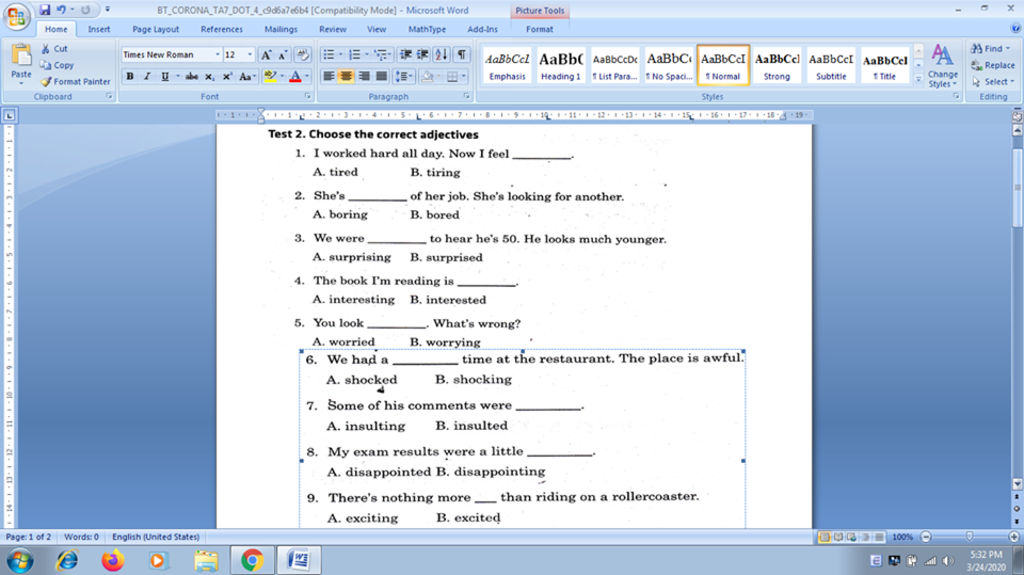
Task: Open the borders dropdown arrow
Action: (464, 76)
